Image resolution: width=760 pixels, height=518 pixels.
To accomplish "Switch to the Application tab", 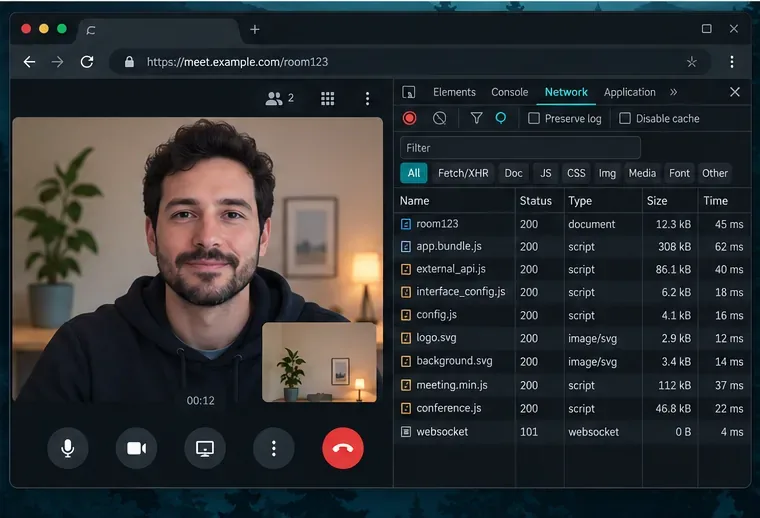I will click(x=630, y=92).
